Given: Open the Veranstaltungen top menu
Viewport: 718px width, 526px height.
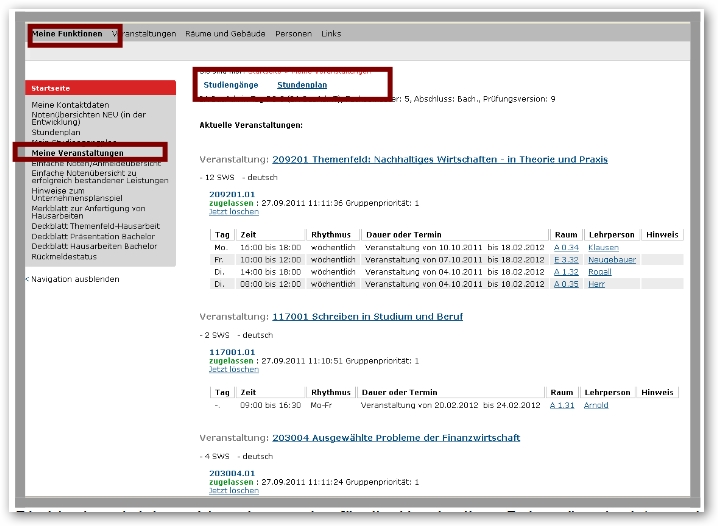Looking at the screenshot, I should click(x=144, y=34).
